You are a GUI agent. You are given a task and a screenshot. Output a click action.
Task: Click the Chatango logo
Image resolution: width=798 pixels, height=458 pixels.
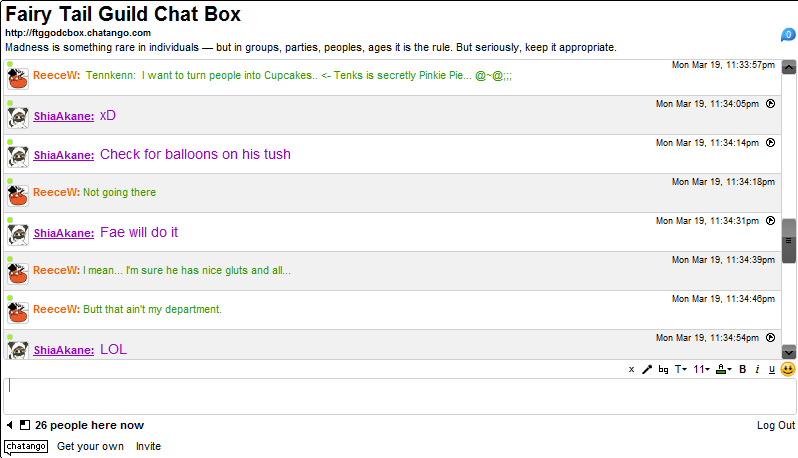coord(26,446)
